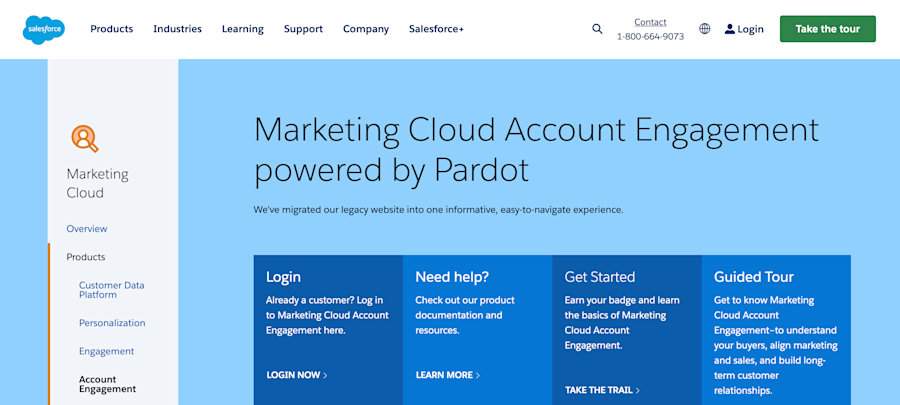Click the Guided Tour card heading
Screen dimensions: 900x405
click(x=754, y=277)
